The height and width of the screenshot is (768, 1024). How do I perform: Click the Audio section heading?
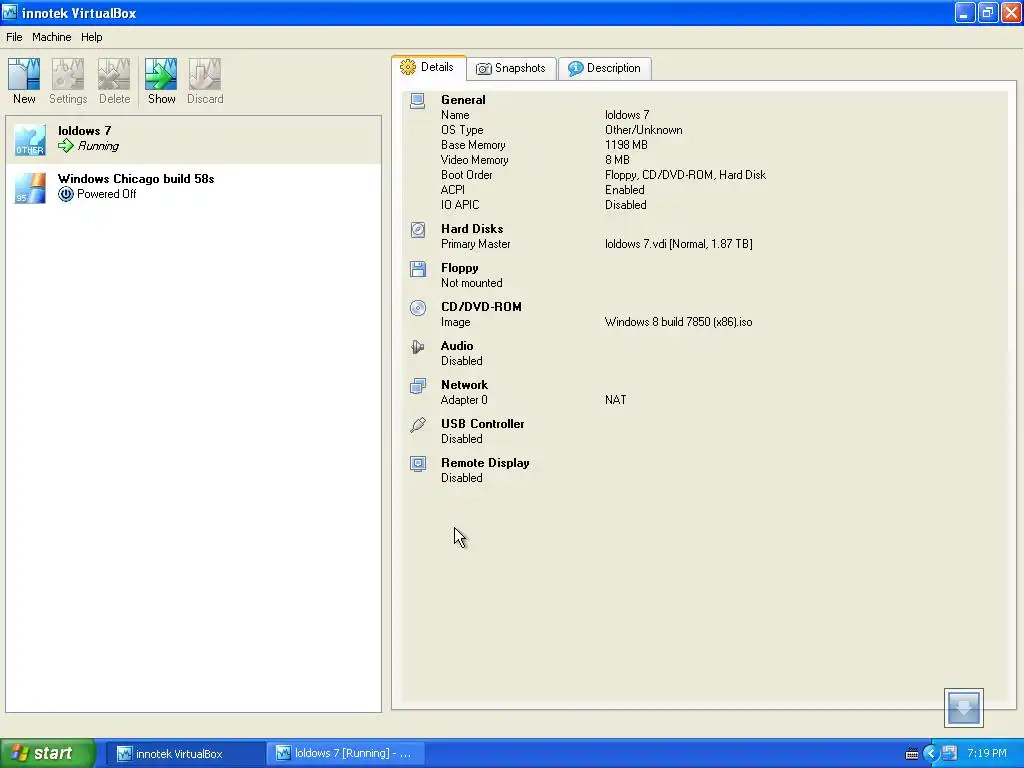[x=456, y=346]
